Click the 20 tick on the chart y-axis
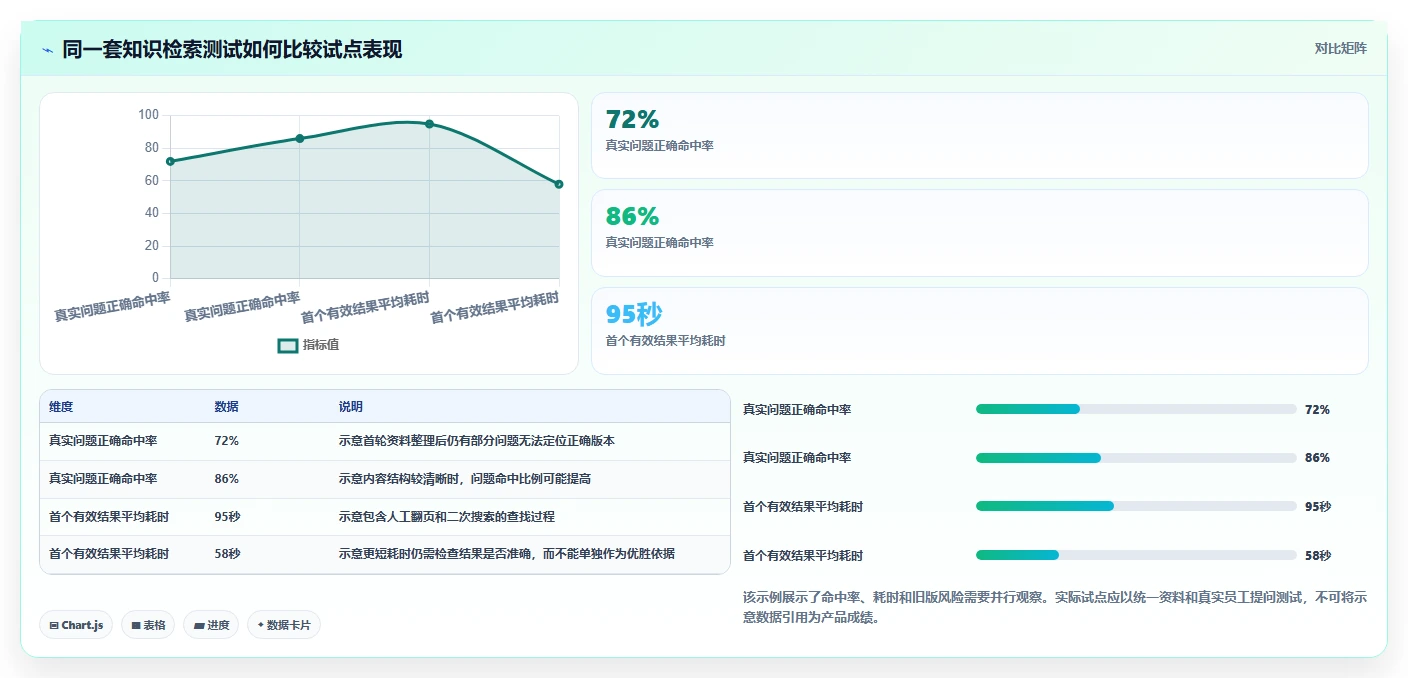Image resolution: width=1408 pixels, height=678 pixels. coord(152,245)
